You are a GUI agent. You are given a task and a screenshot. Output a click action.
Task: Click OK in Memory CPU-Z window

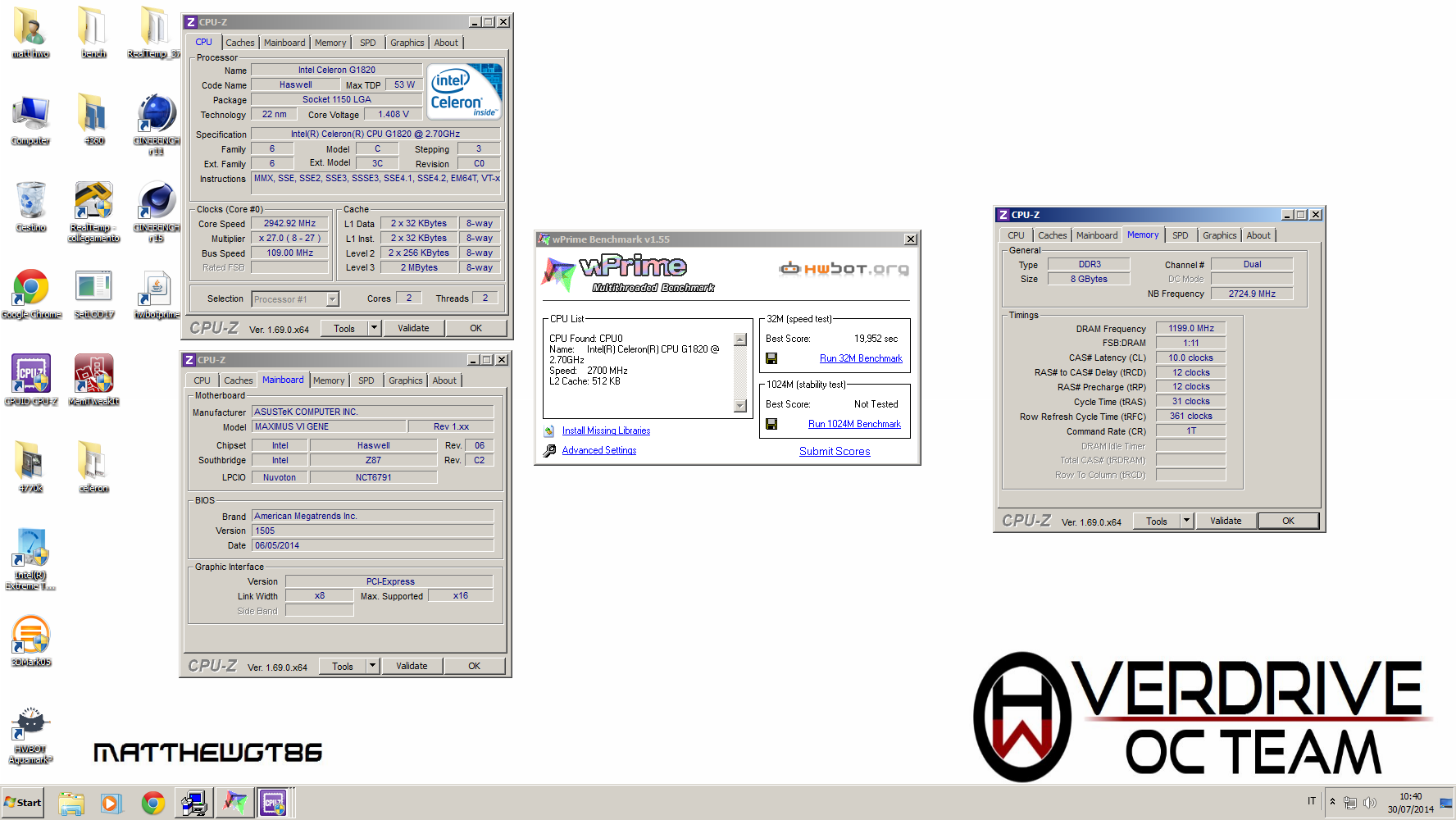click(x=1288, y=521)
